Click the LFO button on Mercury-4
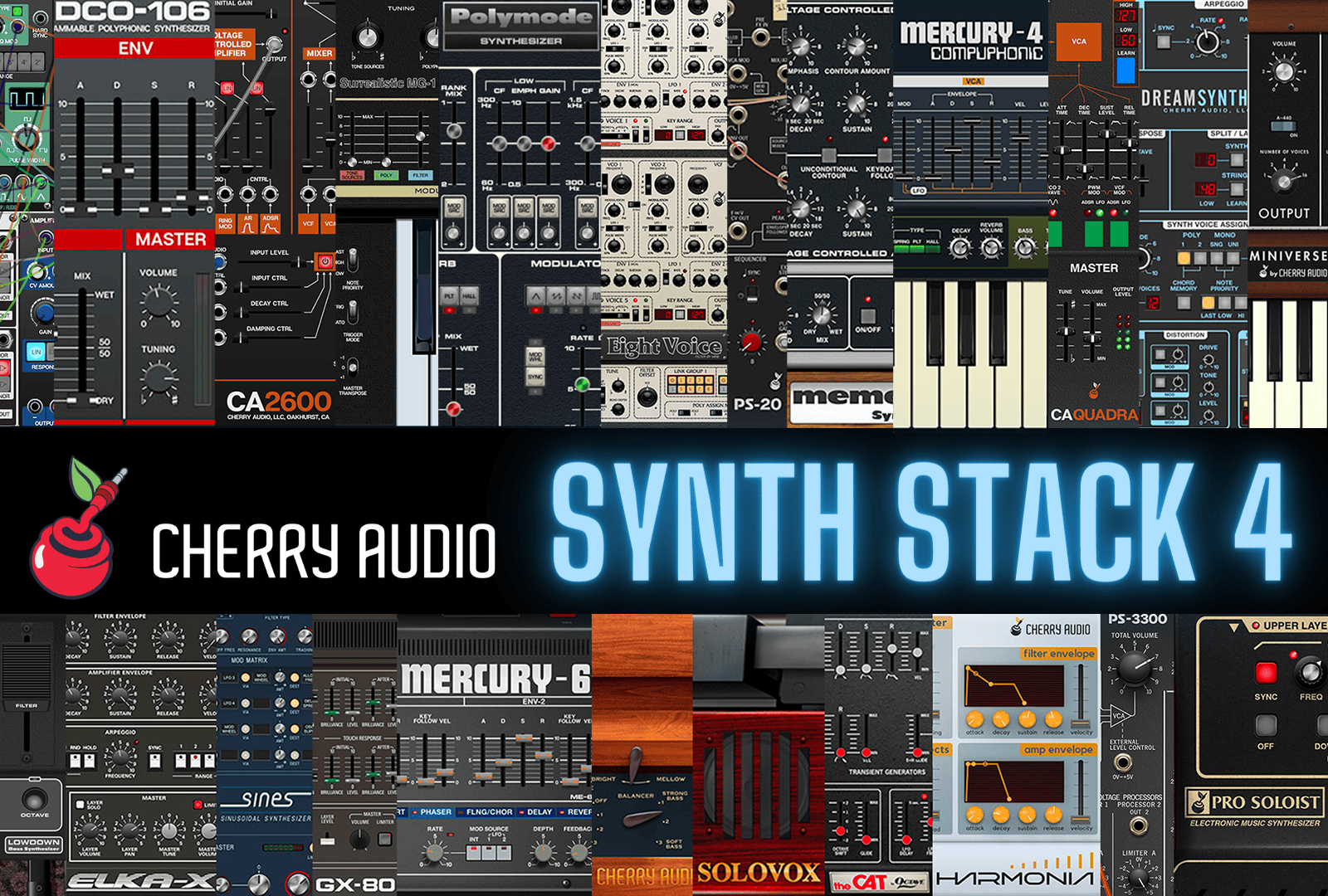This screenshot has width=1328, height=896. pos(918,190)
